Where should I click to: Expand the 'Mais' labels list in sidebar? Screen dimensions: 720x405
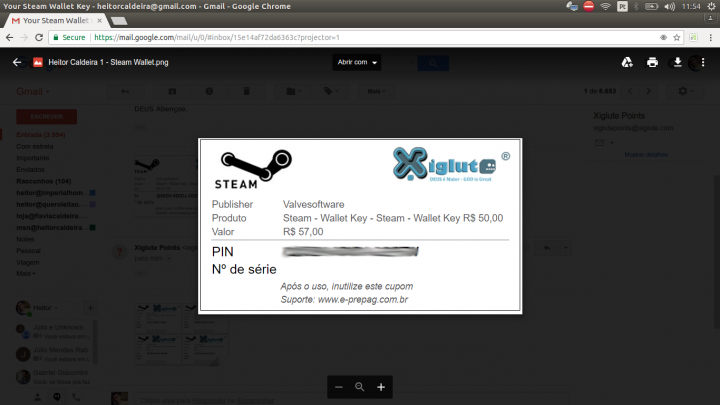tap(26, 274)
